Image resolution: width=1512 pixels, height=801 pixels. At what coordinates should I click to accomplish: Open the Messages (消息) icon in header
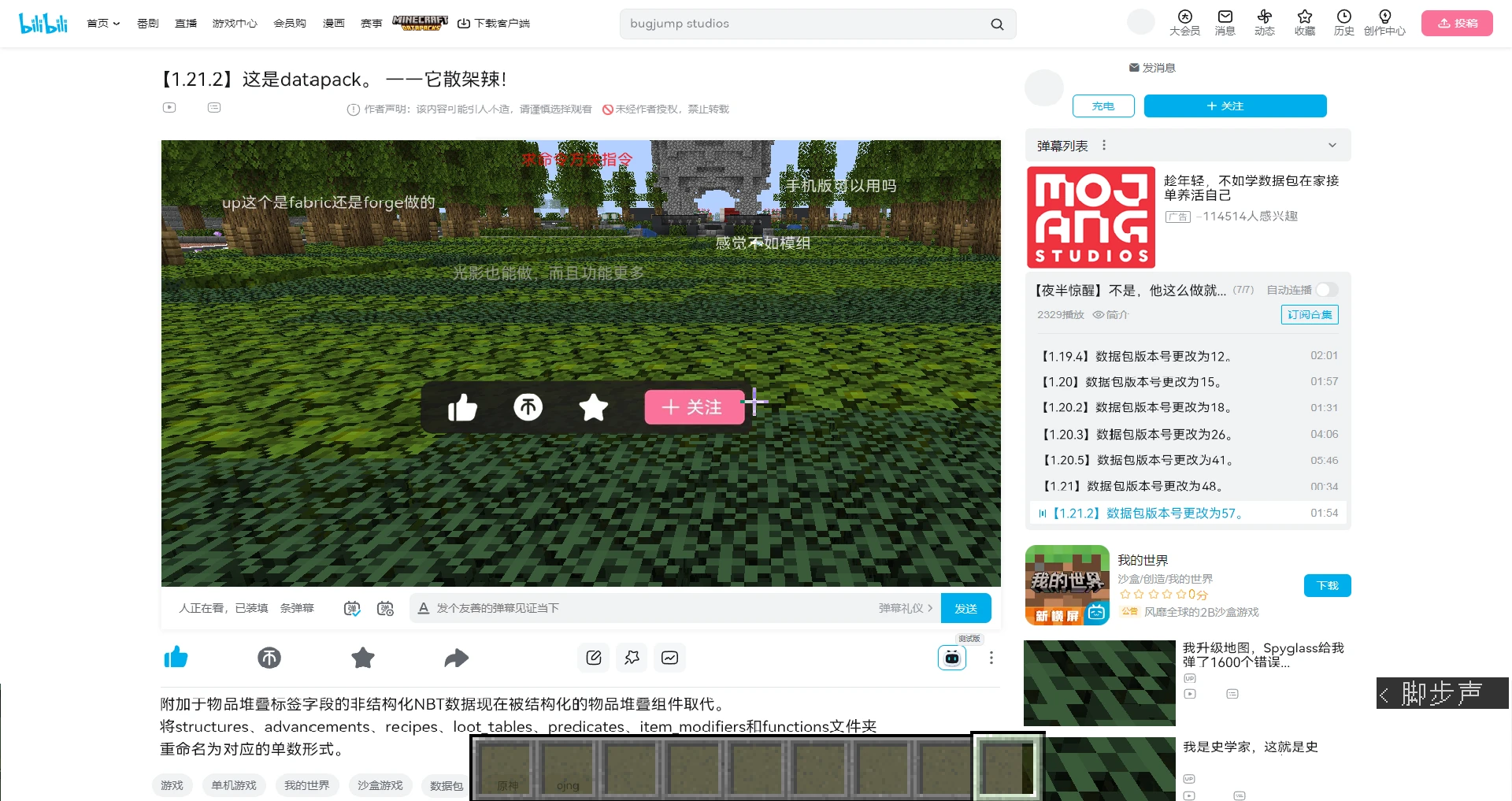pos(1225,23)
